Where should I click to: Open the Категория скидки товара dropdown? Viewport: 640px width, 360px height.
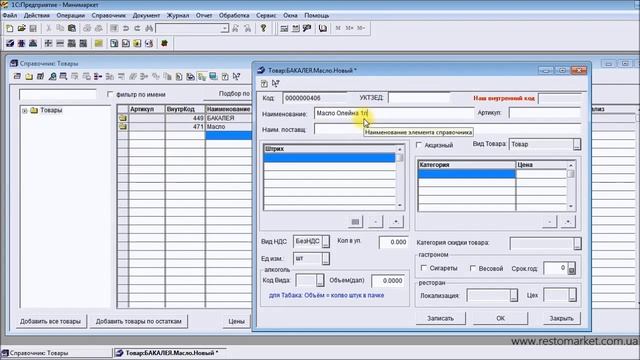577,244
